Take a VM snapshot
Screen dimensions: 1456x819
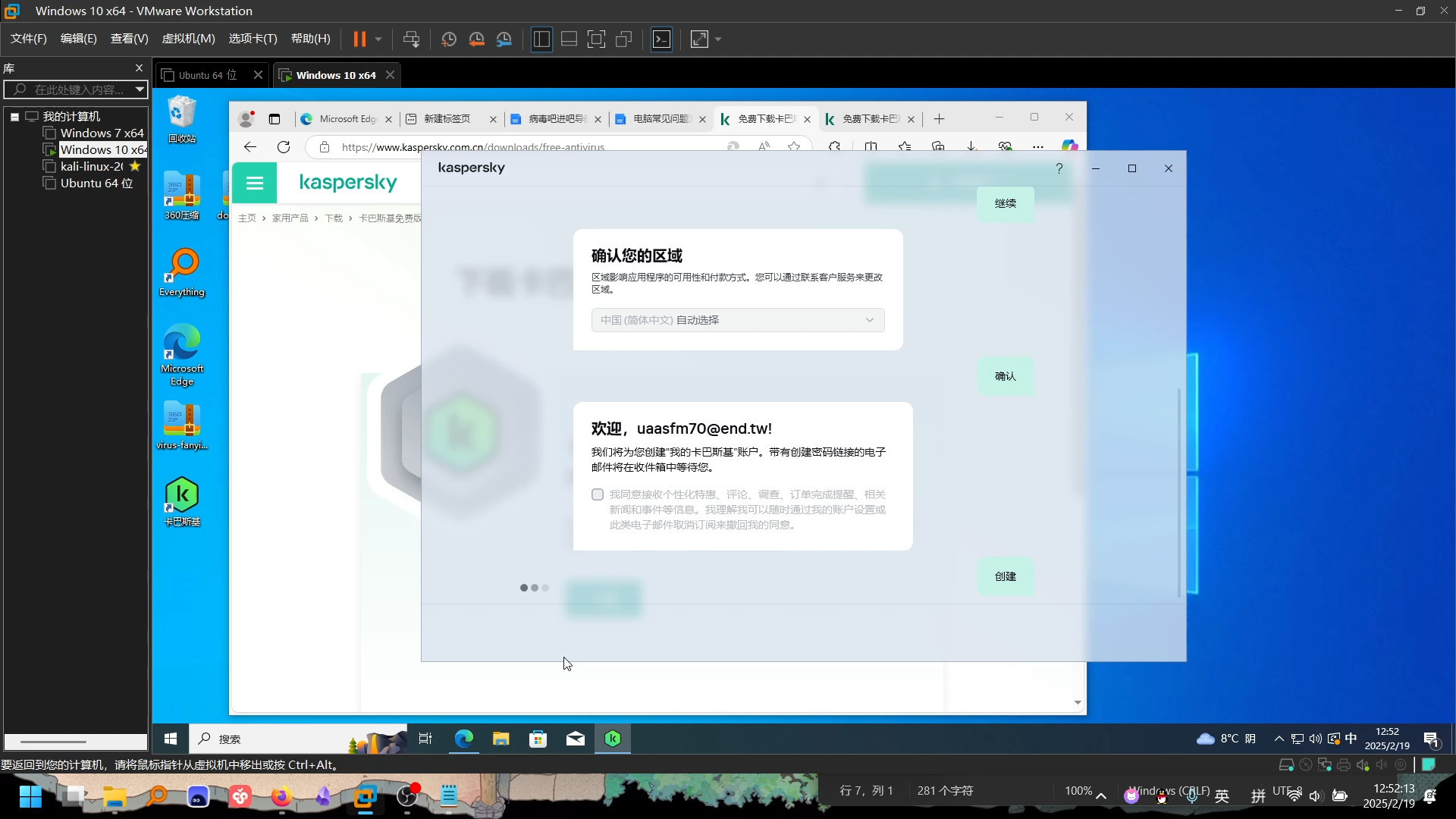click(x=448, y=39)
